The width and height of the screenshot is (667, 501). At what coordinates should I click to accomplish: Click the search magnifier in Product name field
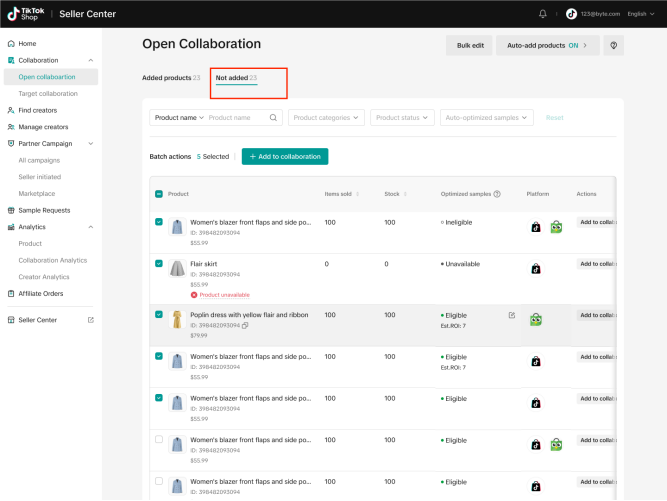click(x=274, y=117)
